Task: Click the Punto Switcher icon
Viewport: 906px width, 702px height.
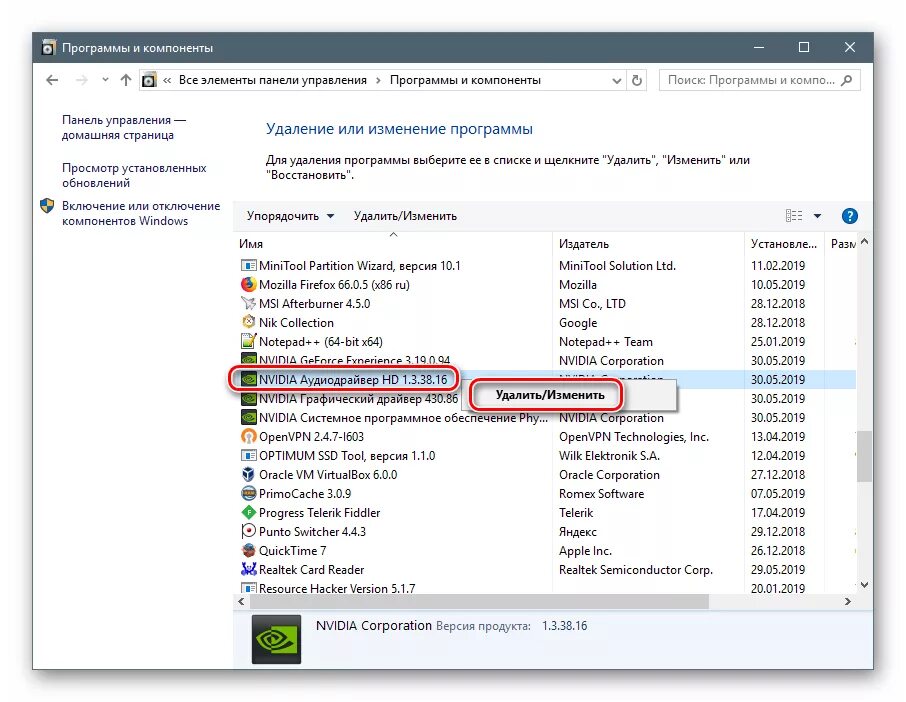Action: point(248,531)
